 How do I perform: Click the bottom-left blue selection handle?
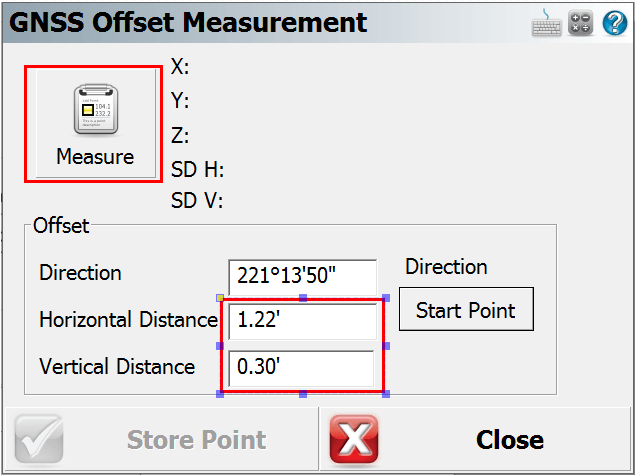pyautogui.click(x=220, y=394)
